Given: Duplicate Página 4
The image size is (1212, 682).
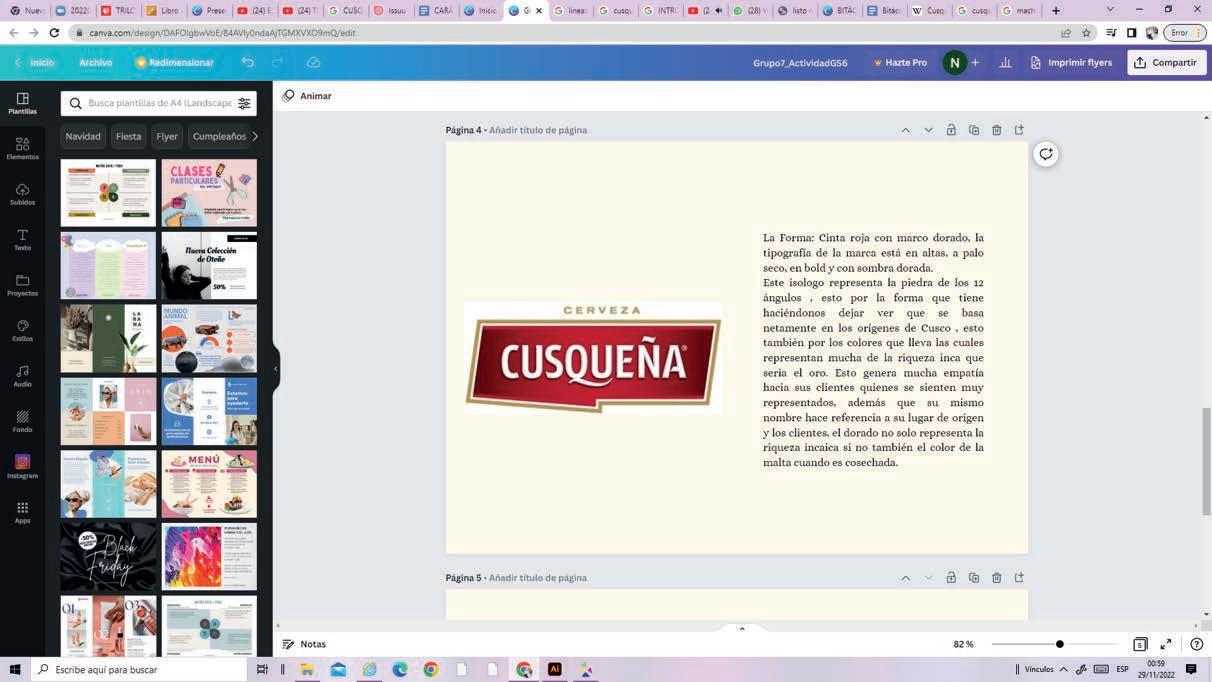Looking at the screenshot, I should 974,130.
